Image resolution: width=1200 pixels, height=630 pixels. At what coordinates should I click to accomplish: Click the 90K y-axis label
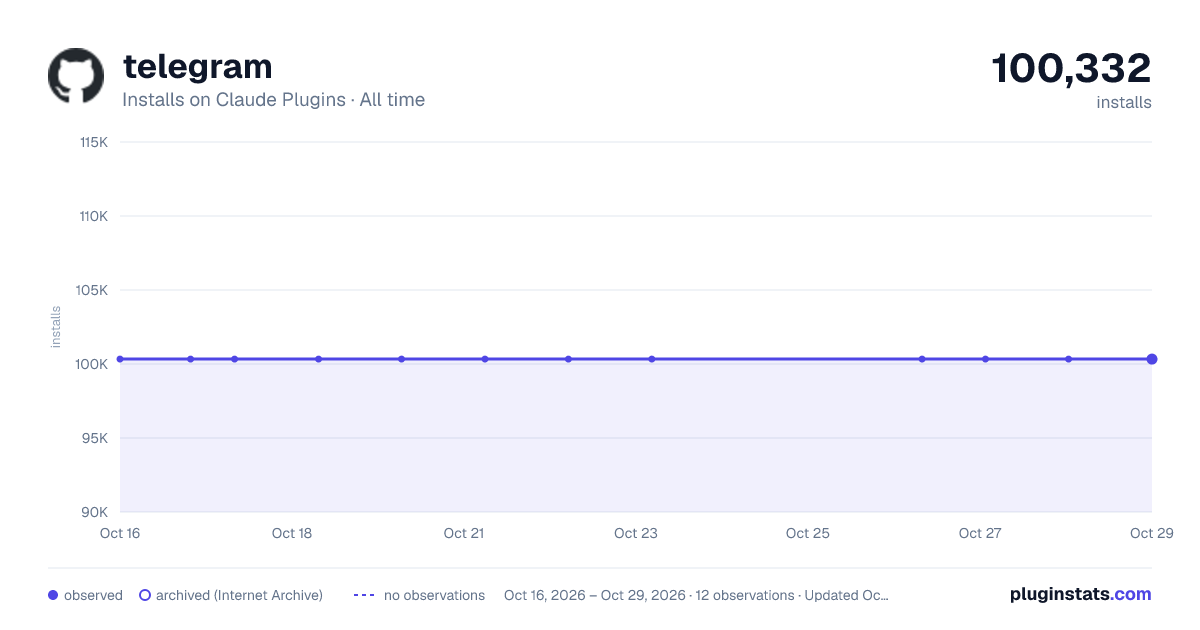click(x=95, y=512)
